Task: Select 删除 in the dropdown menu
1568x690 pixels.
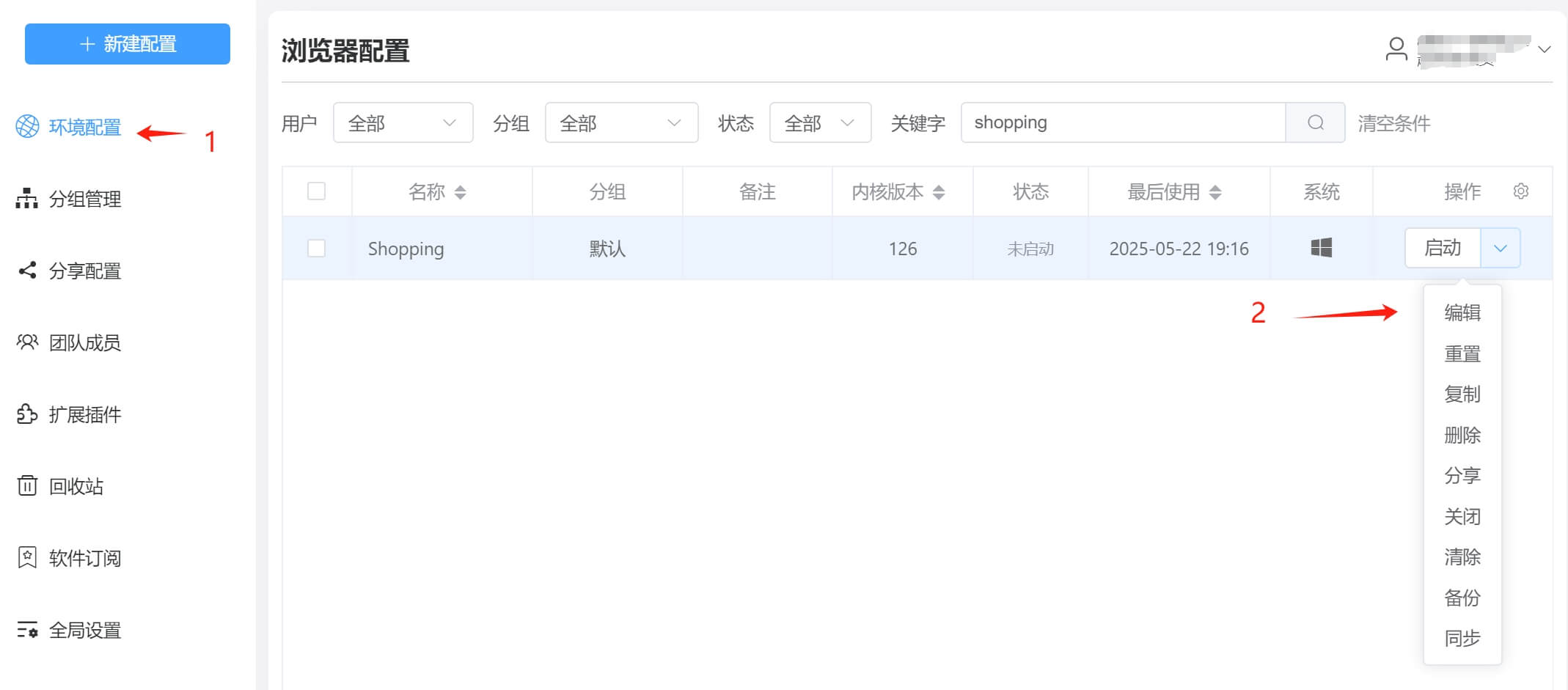Action: (1462, 436)
